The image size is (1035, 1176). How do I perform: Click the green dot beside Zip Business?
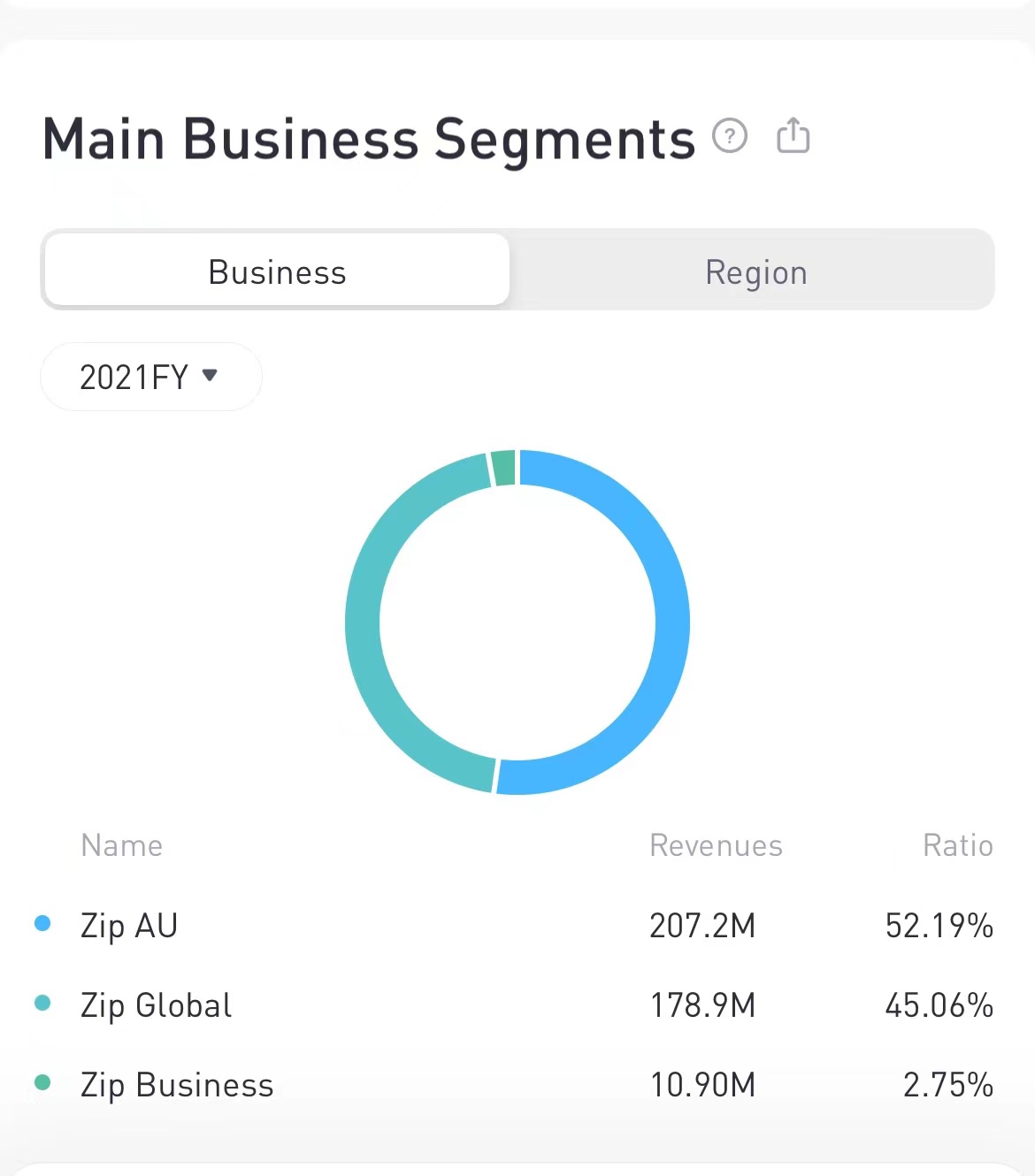[42, 1083]
